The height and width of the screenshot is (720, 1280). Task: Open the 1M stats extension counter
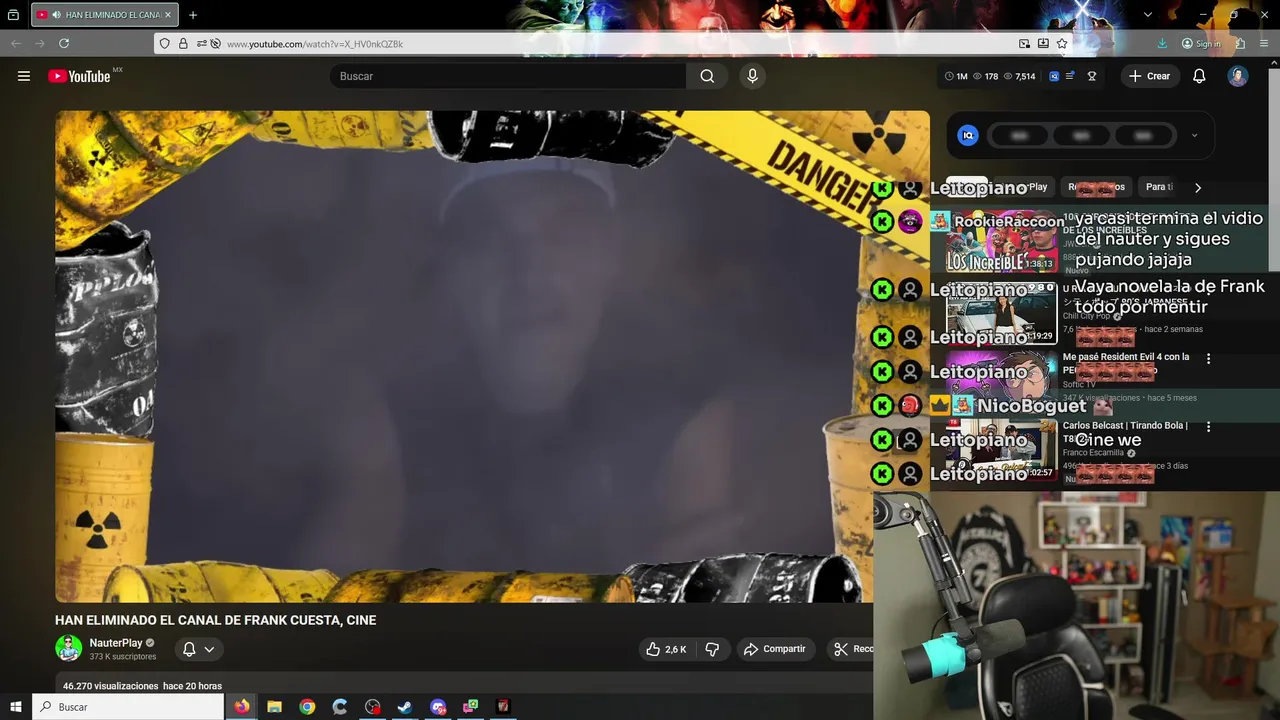pos(956,76)
